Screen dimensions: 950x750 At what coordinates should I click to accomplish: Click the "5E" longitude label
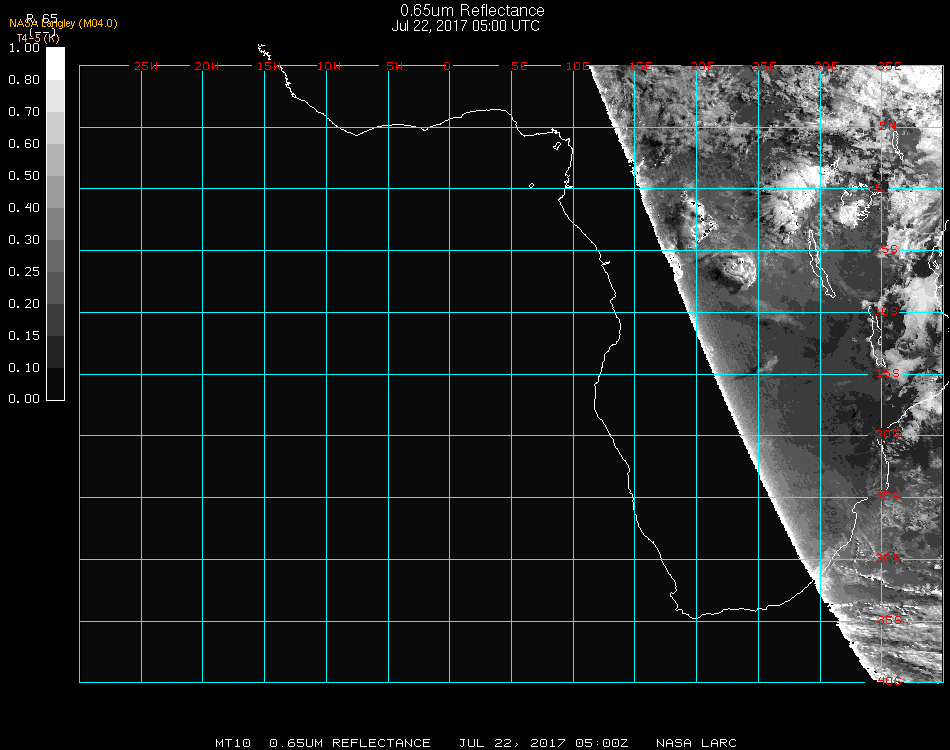click(x=519, y=66)
